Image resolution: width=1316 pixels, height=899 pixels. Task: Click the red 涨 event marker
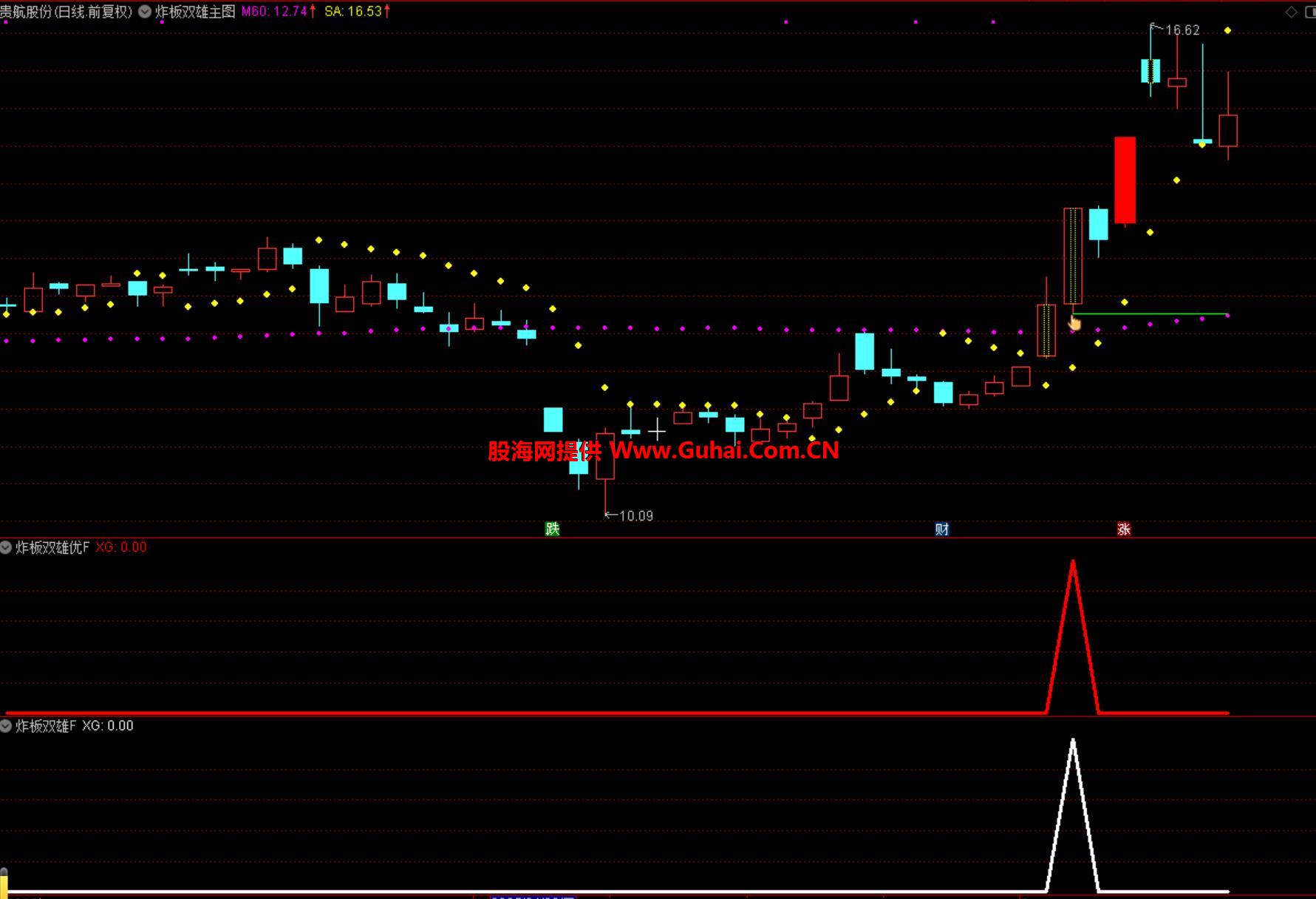tap(1124, 529)
